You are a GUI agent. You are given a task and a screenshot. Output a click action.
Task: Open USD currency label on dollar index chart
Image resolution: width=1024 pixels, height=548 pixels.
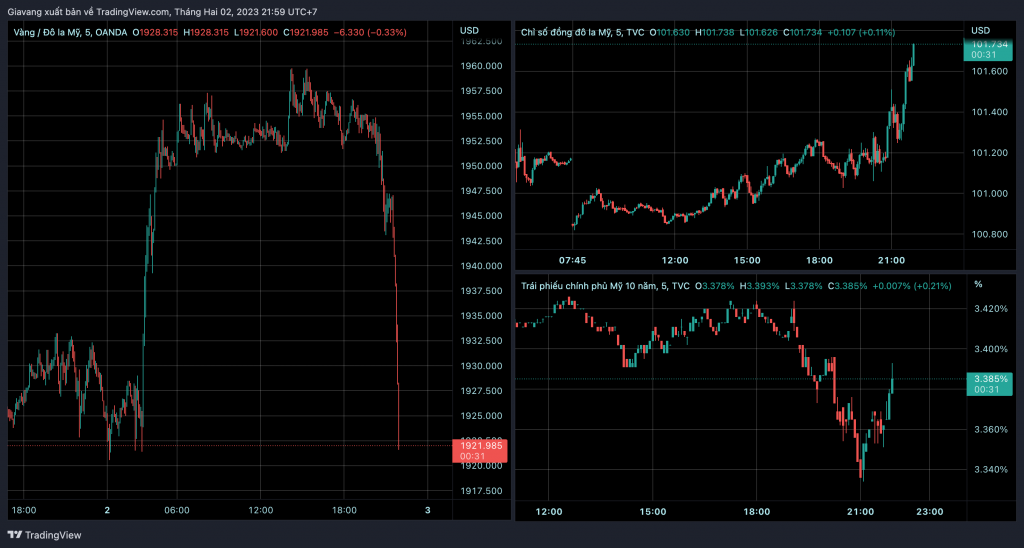(x=980, y=31)
